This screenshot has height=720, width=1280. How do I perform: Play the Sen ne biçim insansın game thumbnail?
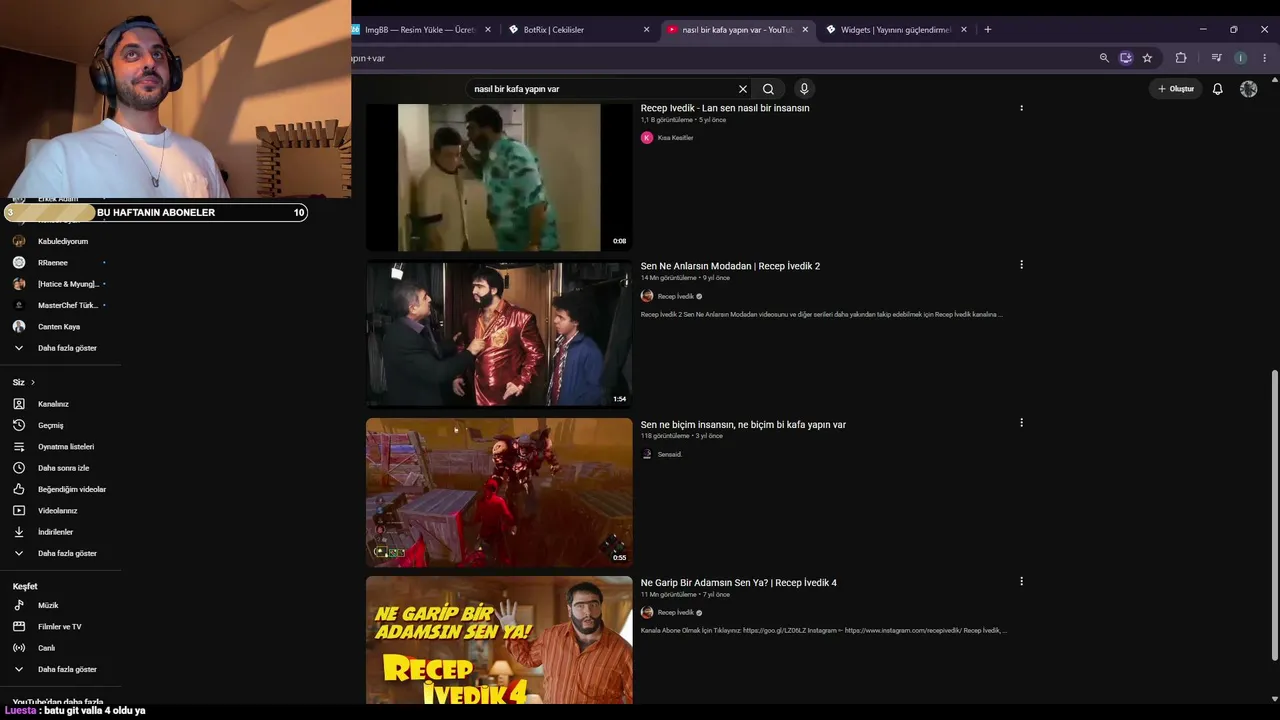pyautogui.click(x=499, y=492)
